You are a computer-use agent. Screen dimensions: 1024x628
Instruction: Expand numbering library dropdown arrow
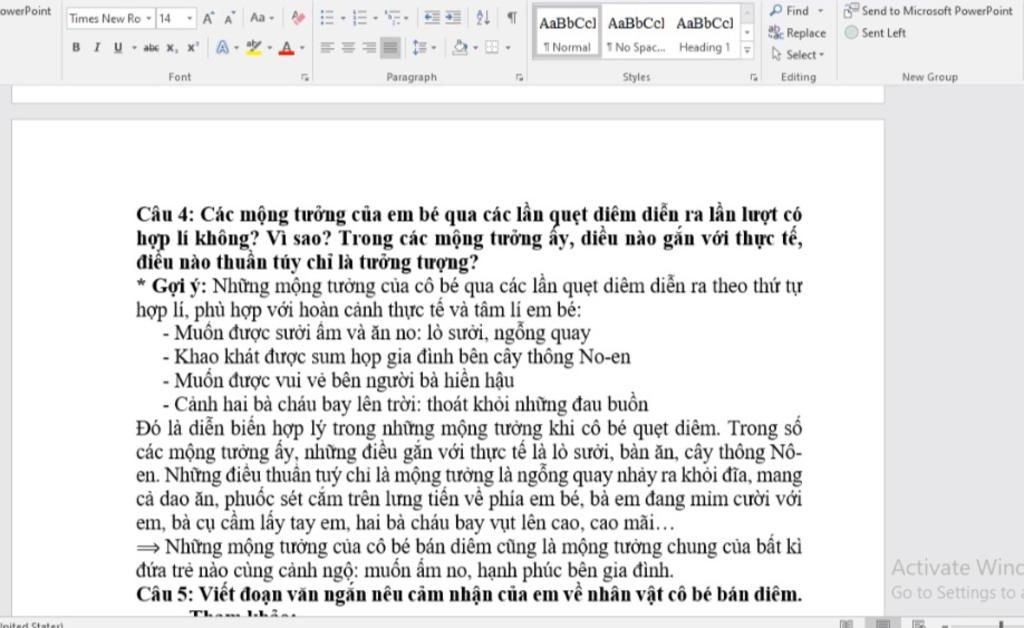click(375, 18)
